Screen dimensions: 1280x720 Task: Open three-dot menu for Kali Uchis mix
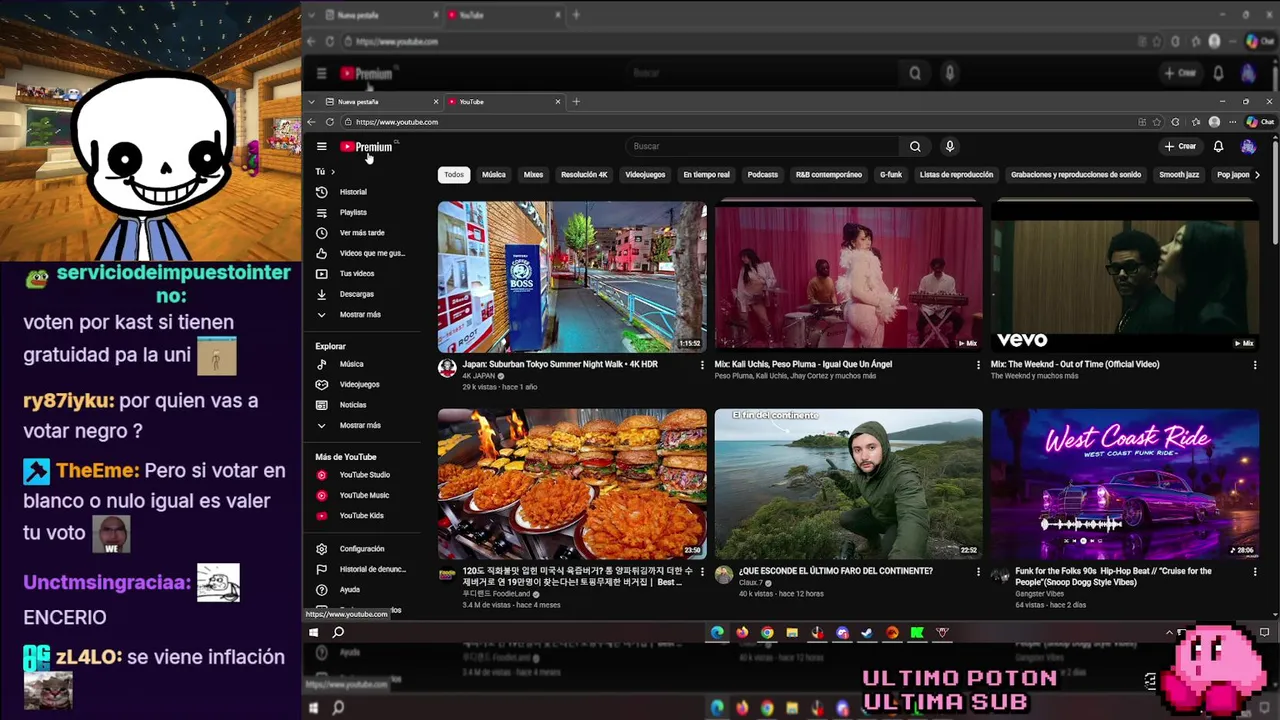point(978,365)
